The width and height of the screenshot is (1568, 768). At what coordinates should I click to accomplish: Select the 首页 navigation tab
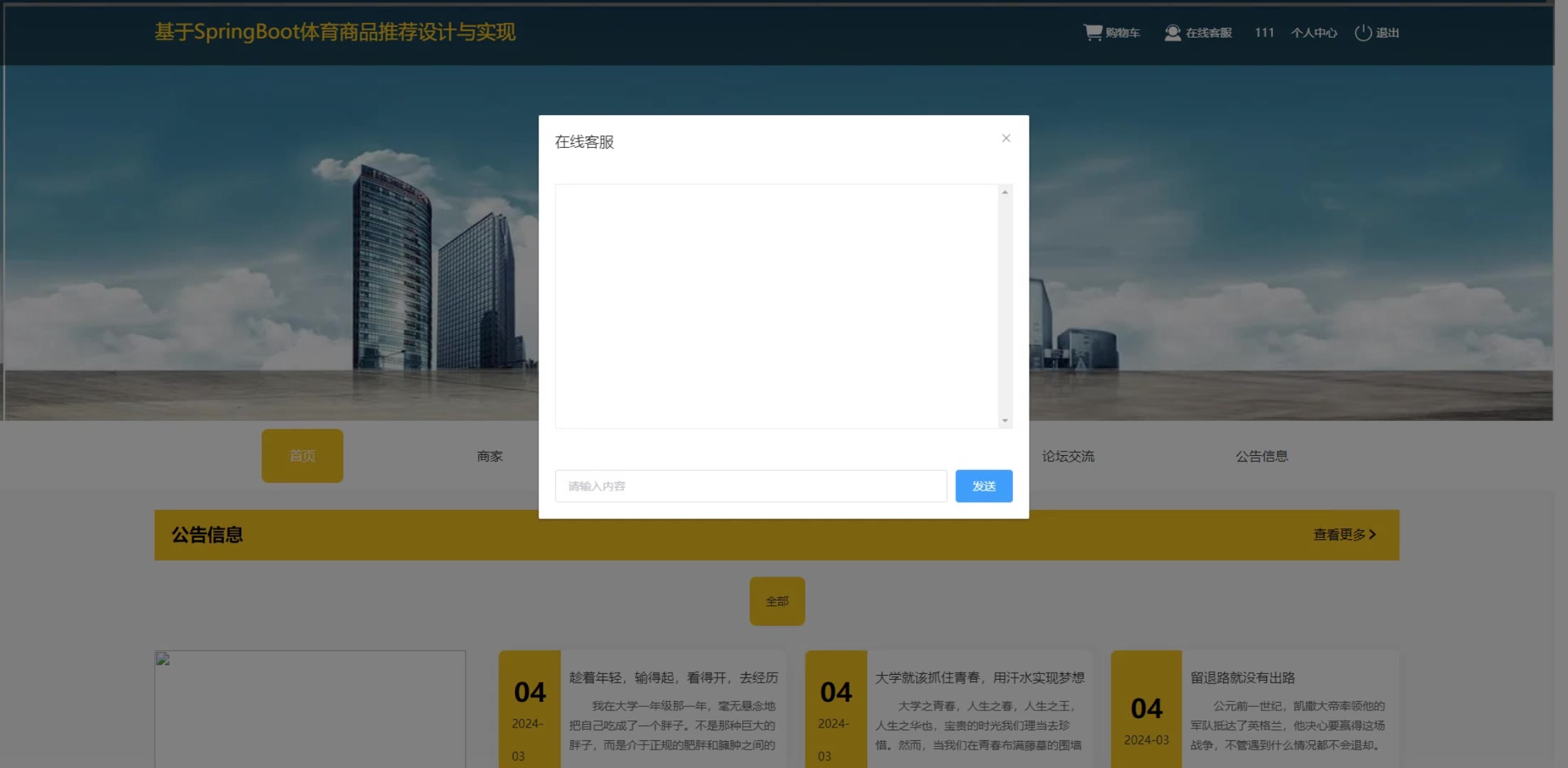point(302,456)
